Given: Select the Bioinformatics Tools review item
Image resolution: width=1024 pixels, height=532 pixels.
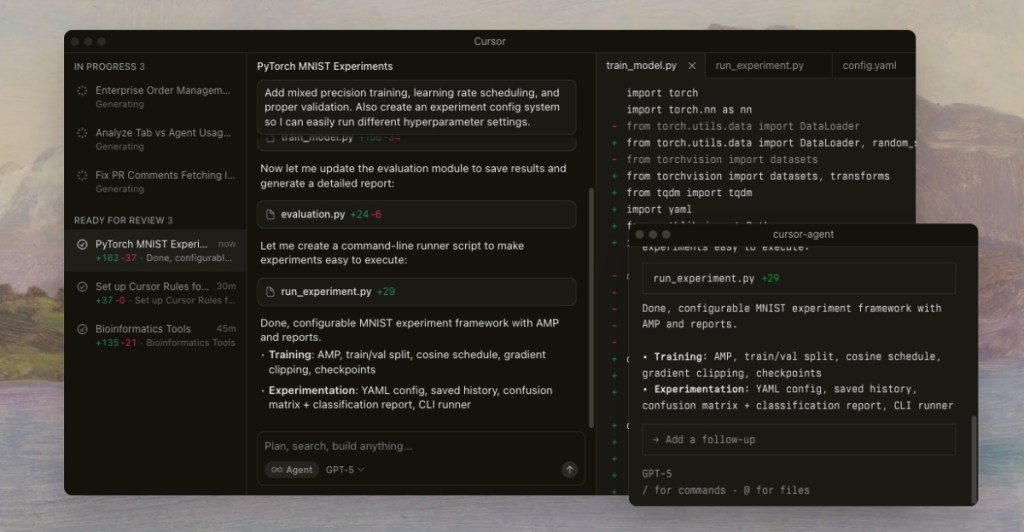Looking at the screenshot, I should [x=155, y=336].
